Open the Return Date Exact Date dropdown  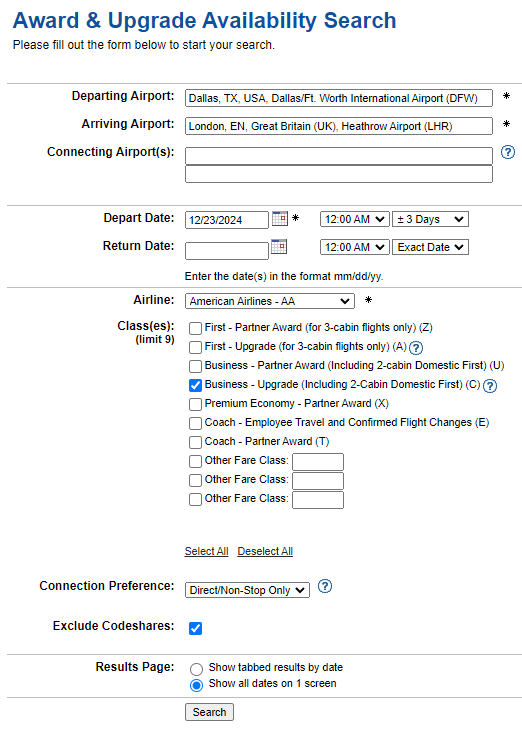click(x=430, y=247)
